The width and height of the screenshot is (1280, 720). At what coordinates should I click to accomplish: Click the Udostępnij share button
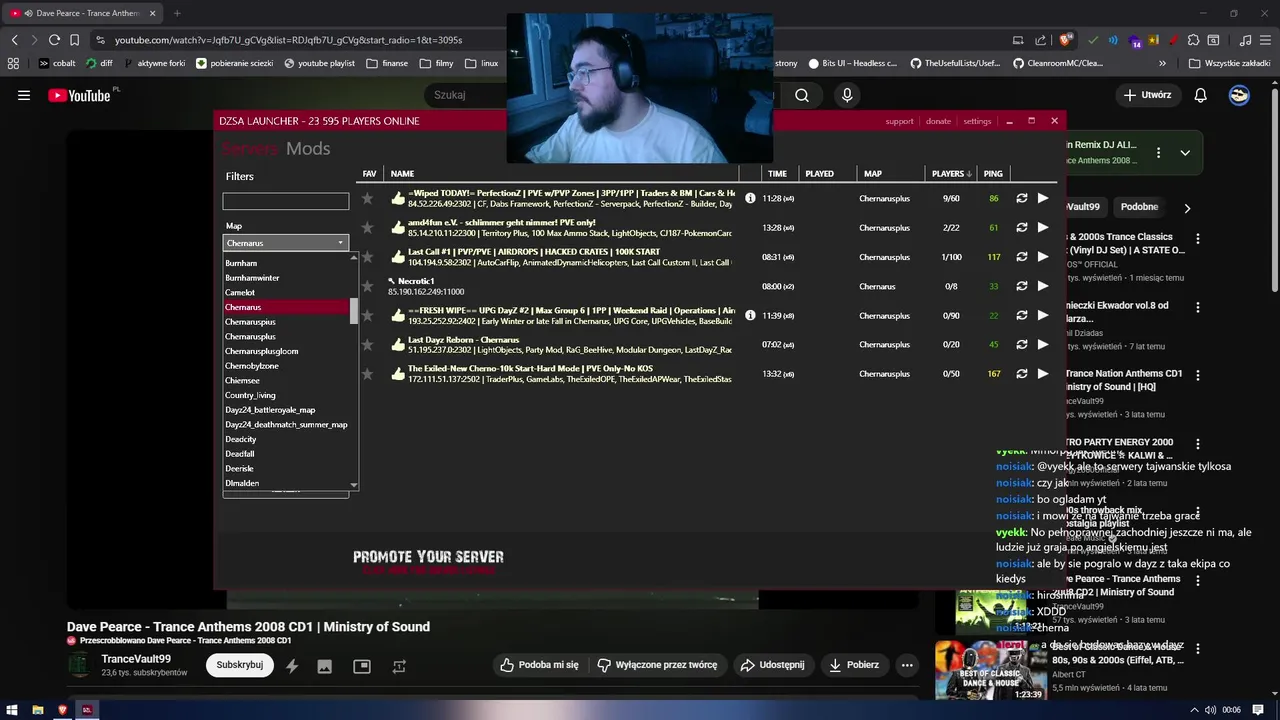pyautogui.click(x=771, y=665)
